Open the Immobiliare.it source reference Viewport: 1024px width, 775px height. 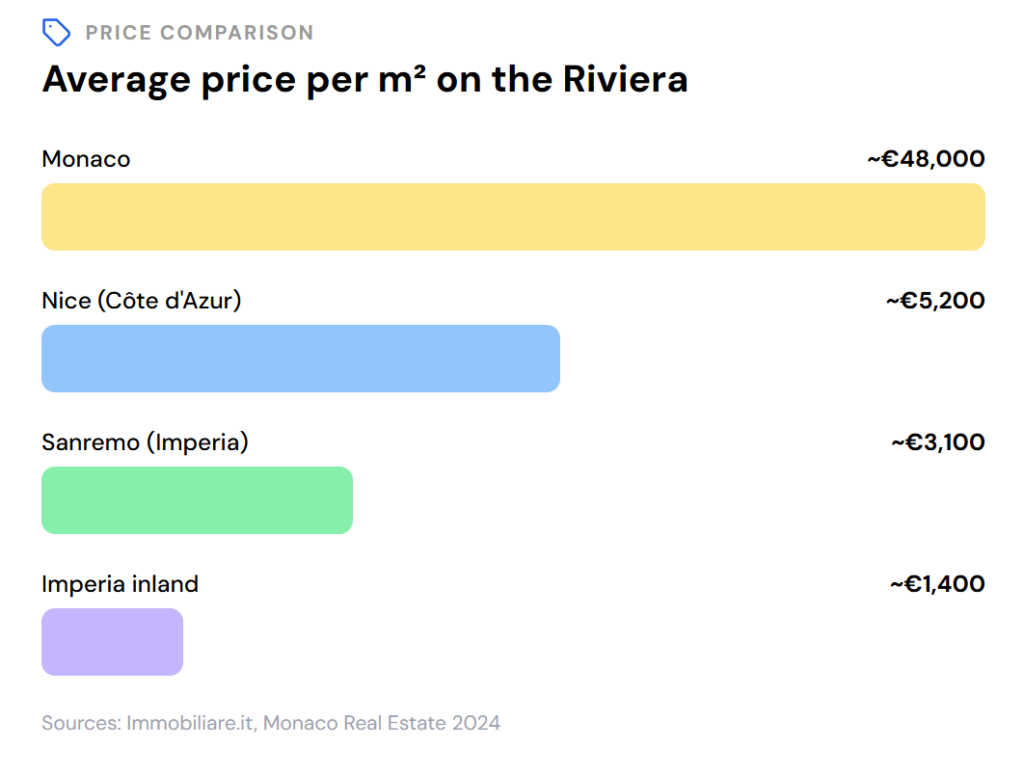[x=192, y=722]
